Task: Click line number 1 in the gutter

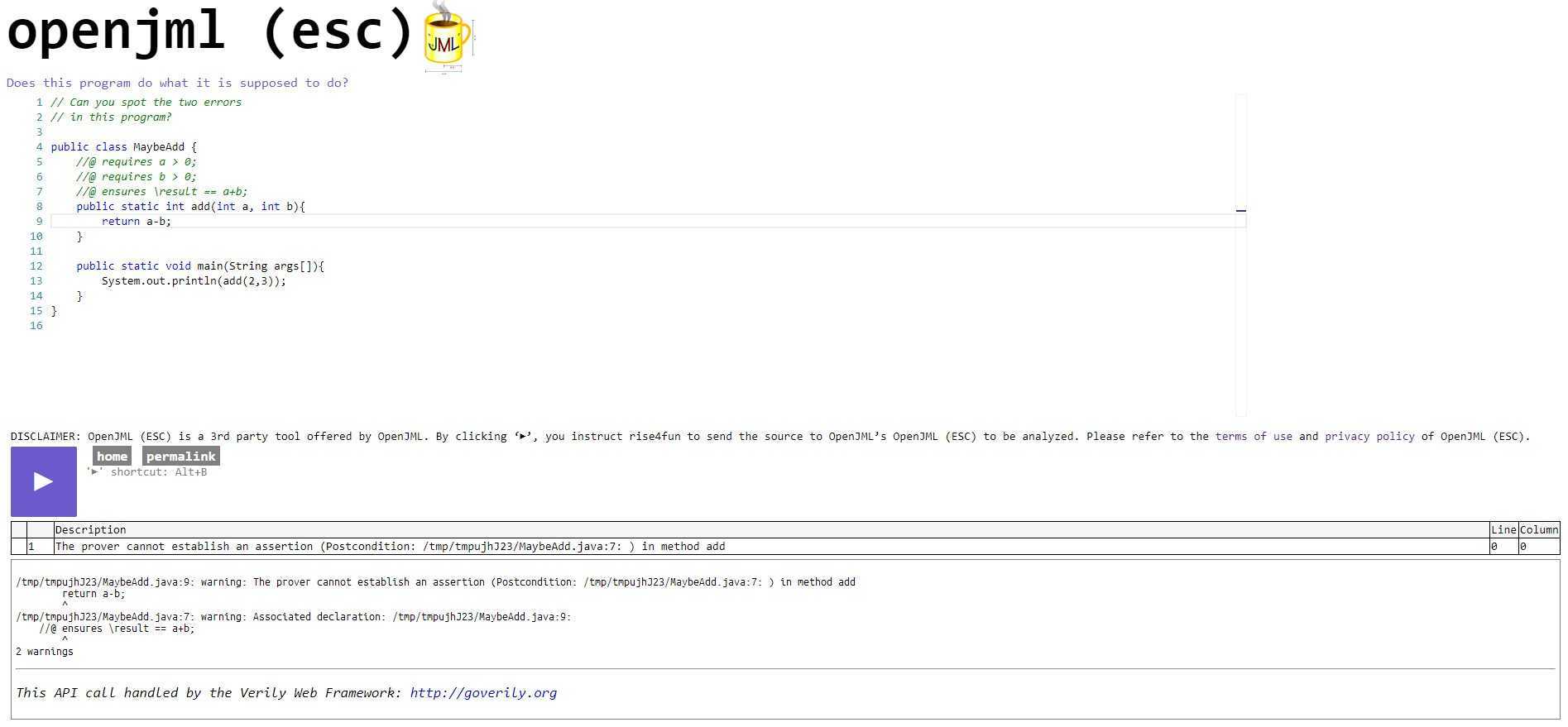Action: (39, 103)
